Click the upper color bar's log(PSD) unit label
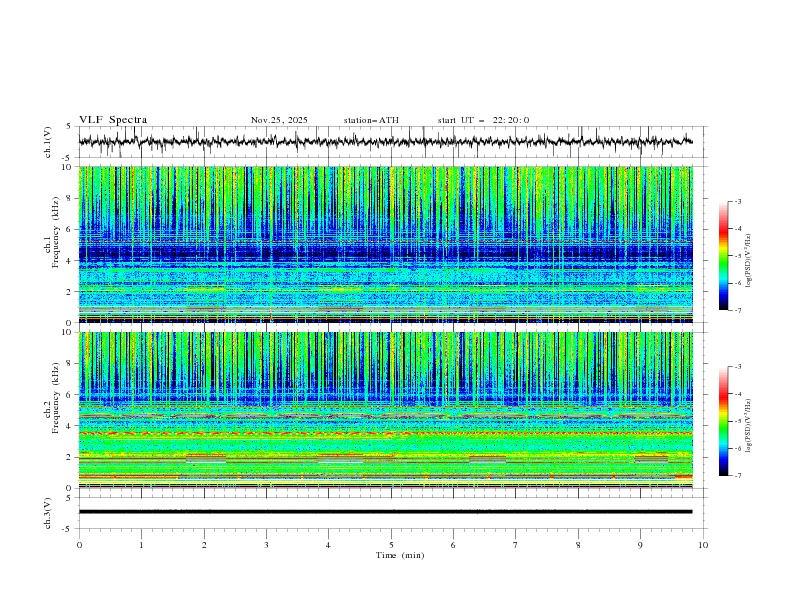 click(748, 261)
